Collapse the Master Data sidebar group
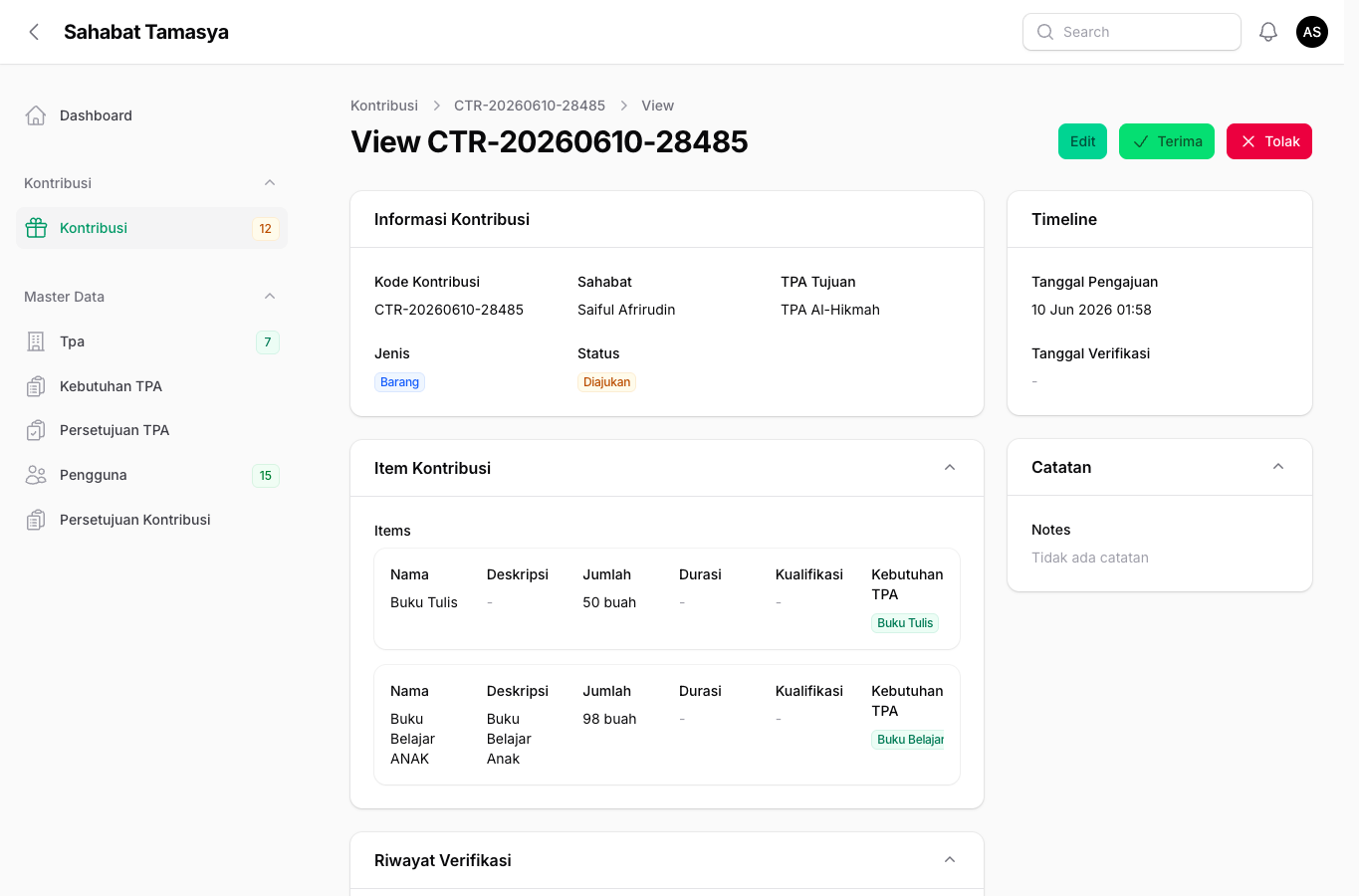The width and height of the screenshot is (1359, 896). point(270,297)
